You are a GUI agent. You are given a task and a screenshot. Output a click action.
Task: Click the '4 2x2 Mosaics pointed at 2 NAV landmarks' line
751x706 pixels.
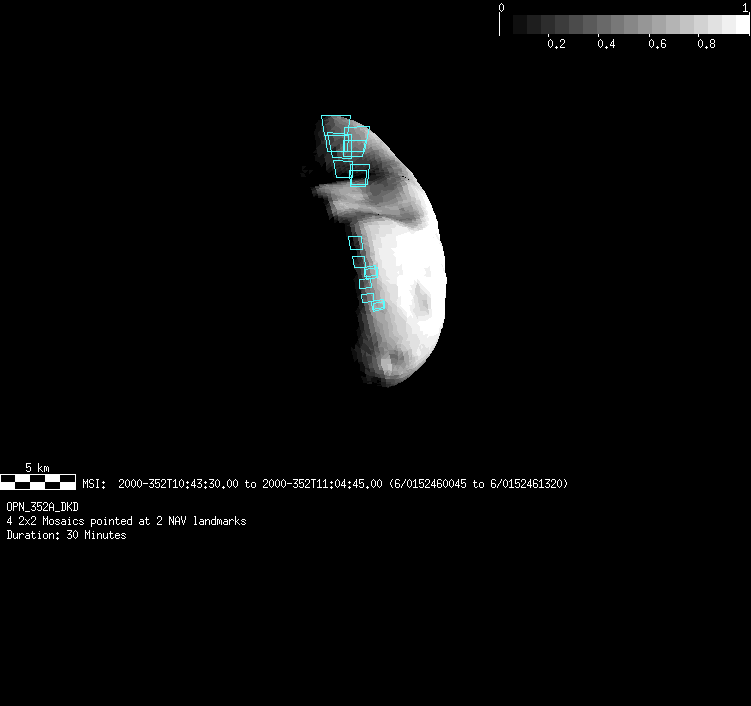click(126, 521)
